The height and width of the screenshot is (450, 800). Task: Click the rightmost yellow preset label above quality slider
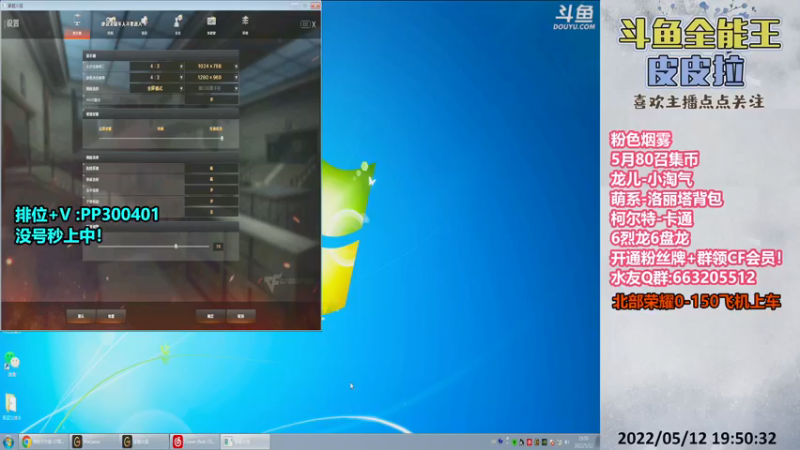(x=216, y=129)
